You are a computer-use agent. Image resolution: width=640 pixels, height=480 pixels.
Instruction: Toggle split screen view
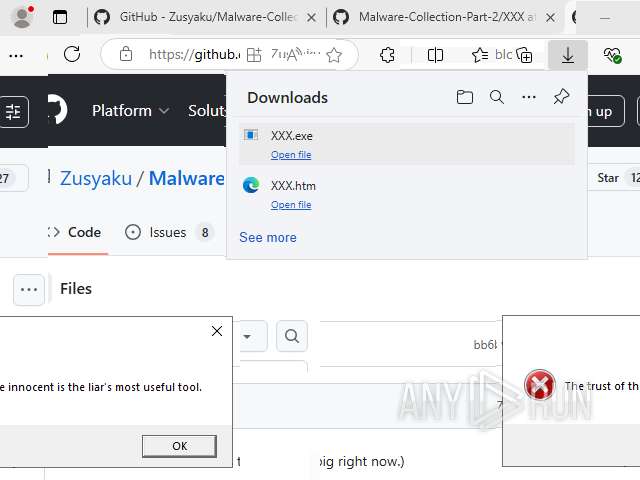[435, 55]
